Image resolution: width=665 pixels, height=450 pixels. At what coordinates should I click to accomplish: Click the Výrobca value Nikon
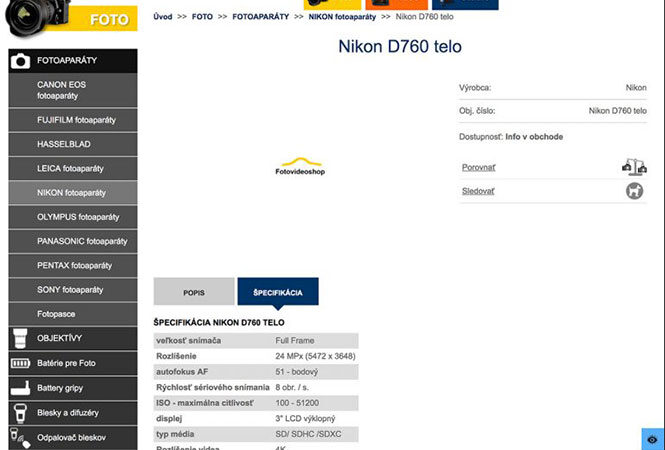(636, 88)
